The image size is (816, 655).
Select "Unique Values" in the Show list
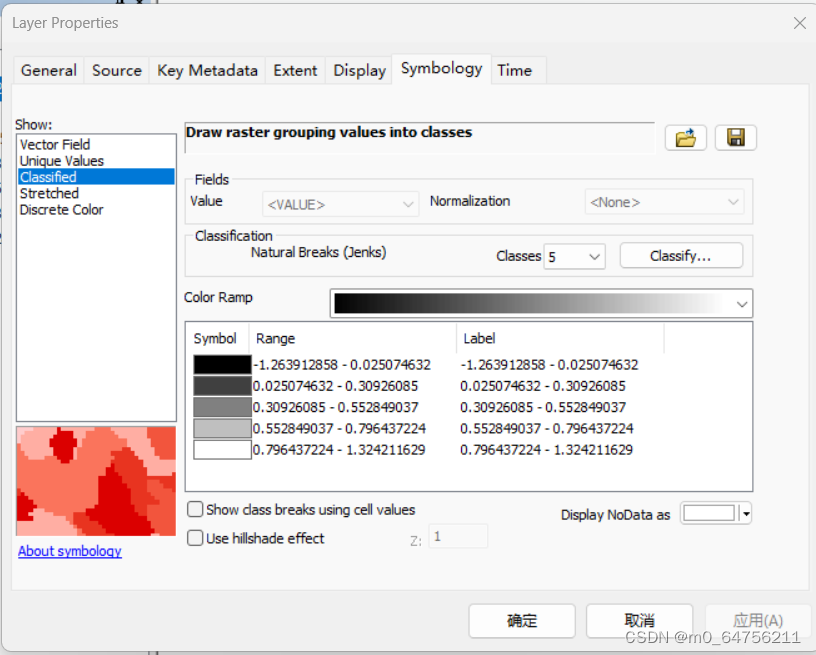[61, 160]
